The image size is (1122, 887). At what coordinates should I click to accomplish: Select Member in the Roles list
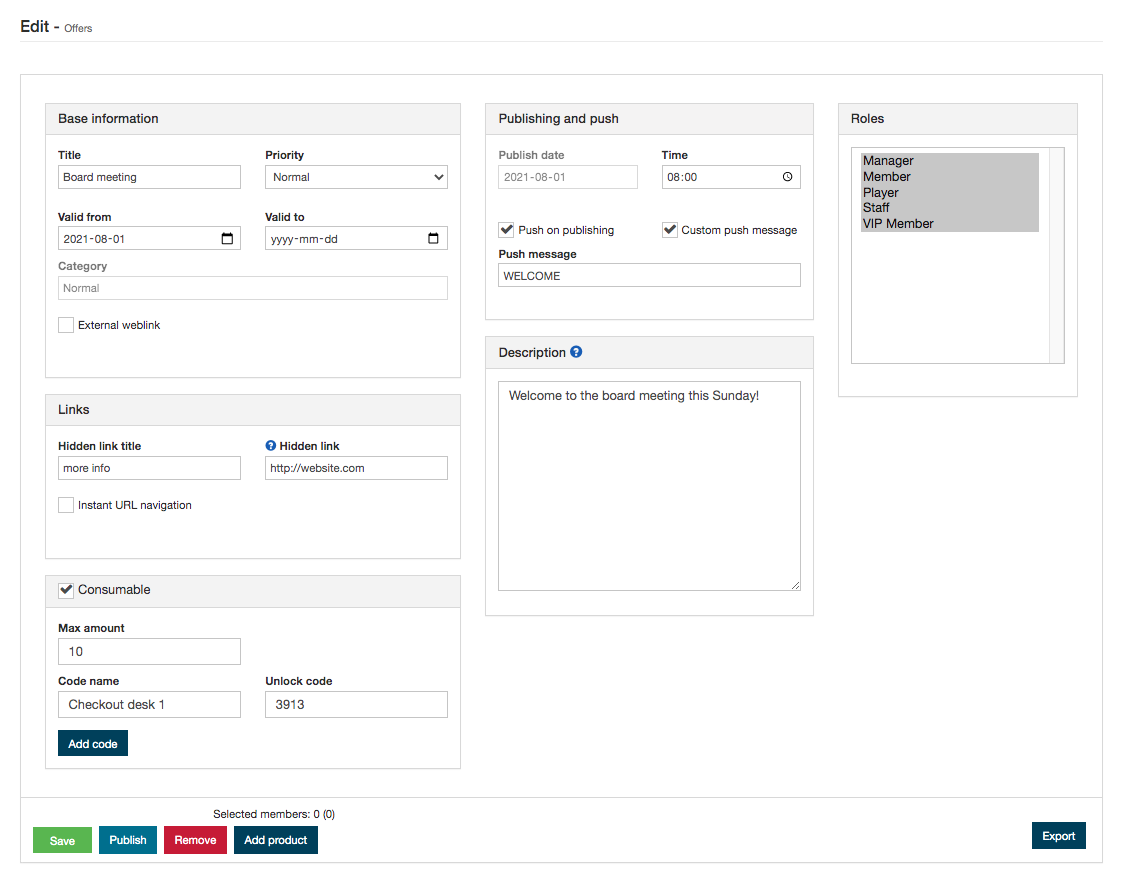[950, 177]
